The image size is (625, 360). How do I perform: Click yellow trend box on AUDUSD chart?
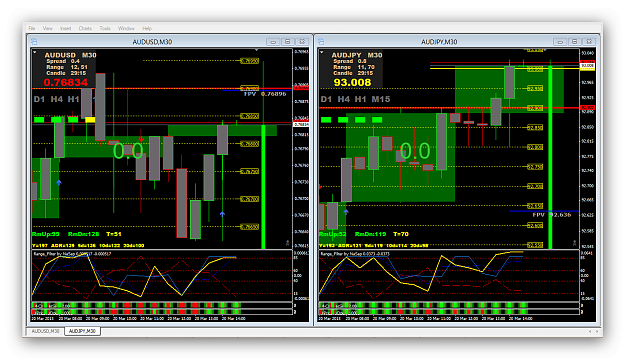(90, 119)
